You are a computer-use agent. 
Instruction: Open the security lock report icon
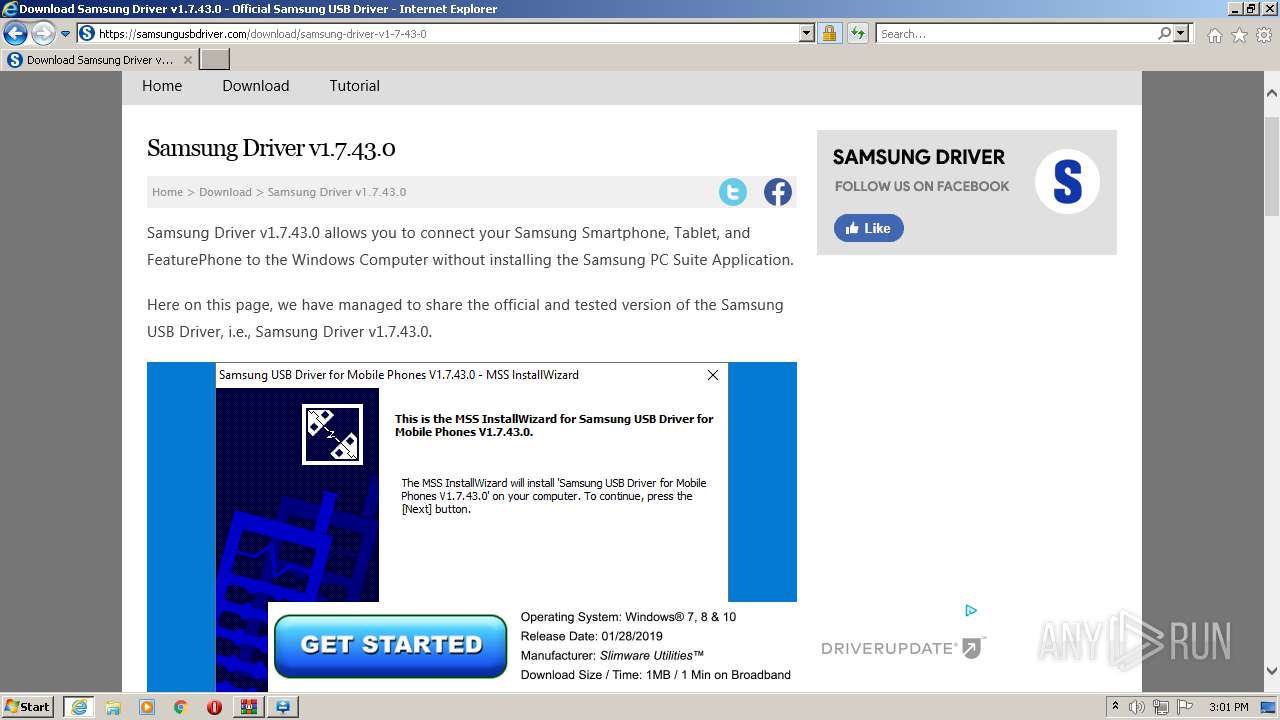point(829,33)
